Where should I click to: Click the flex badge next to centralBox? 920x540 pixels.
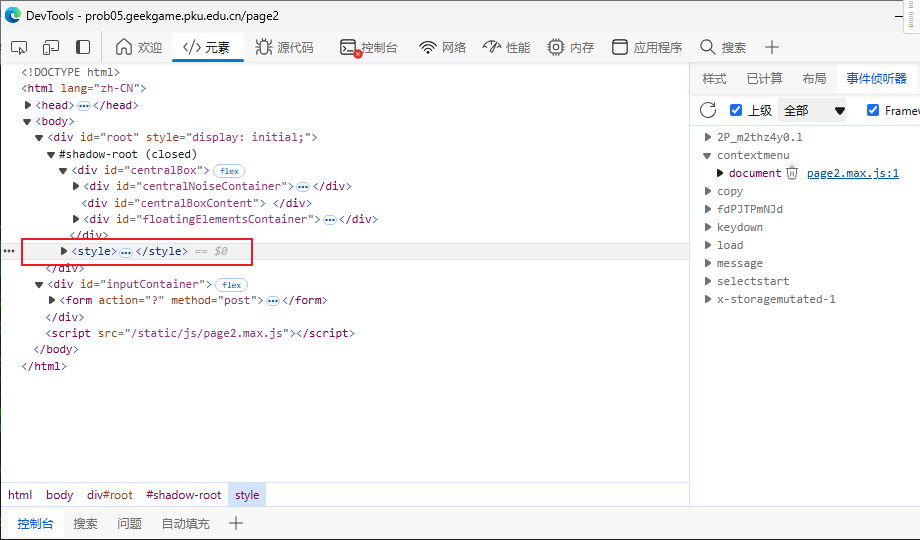click(229, 171)
